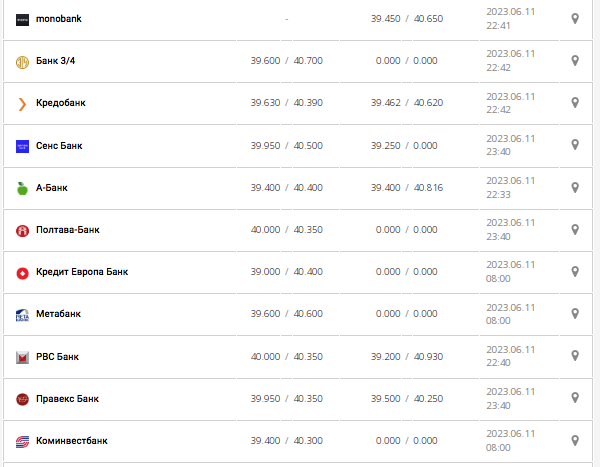Open map location pin for А-Банк
The width and height of the screenshot is (600, 467).
click(x=575, y=188)
